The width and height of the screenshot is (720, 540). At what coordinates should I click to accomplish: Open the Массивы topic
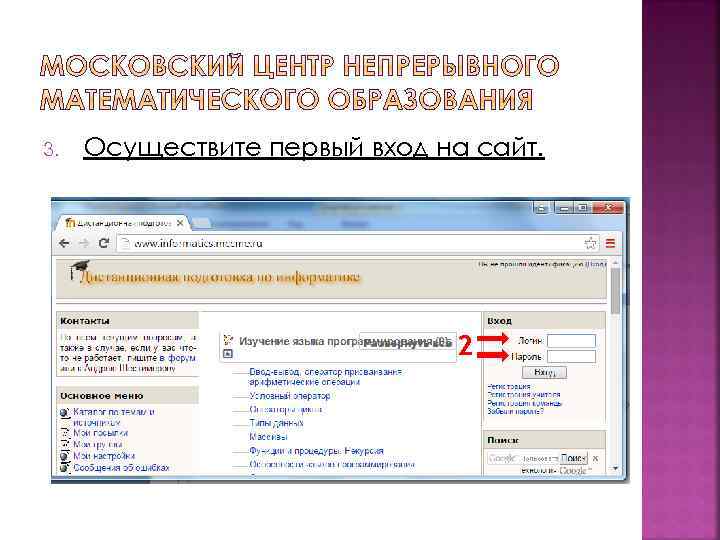pyautogui.click(x=268, y=437)
